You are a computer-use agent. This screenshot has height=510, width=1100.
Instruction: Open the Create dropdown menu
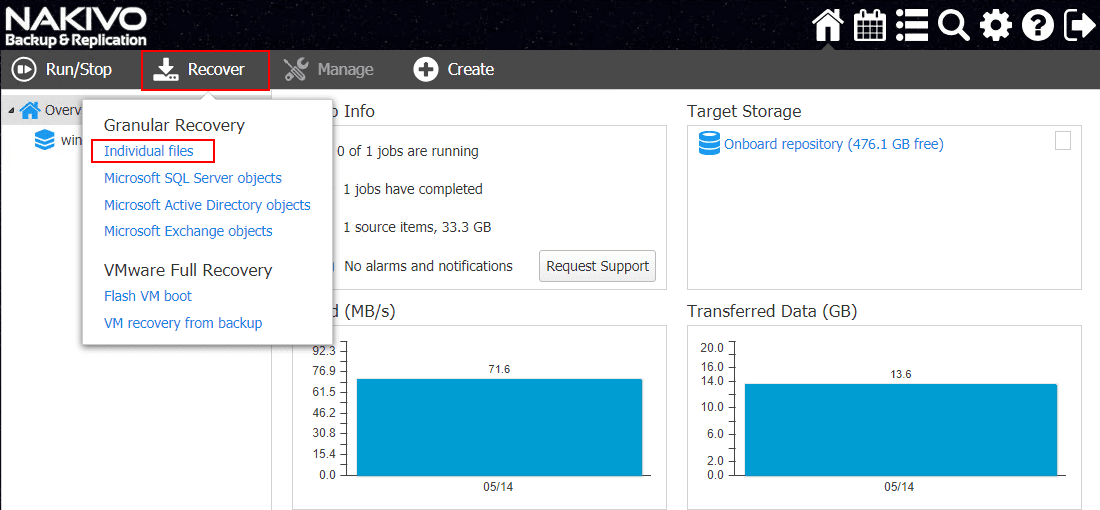(455, 70)
